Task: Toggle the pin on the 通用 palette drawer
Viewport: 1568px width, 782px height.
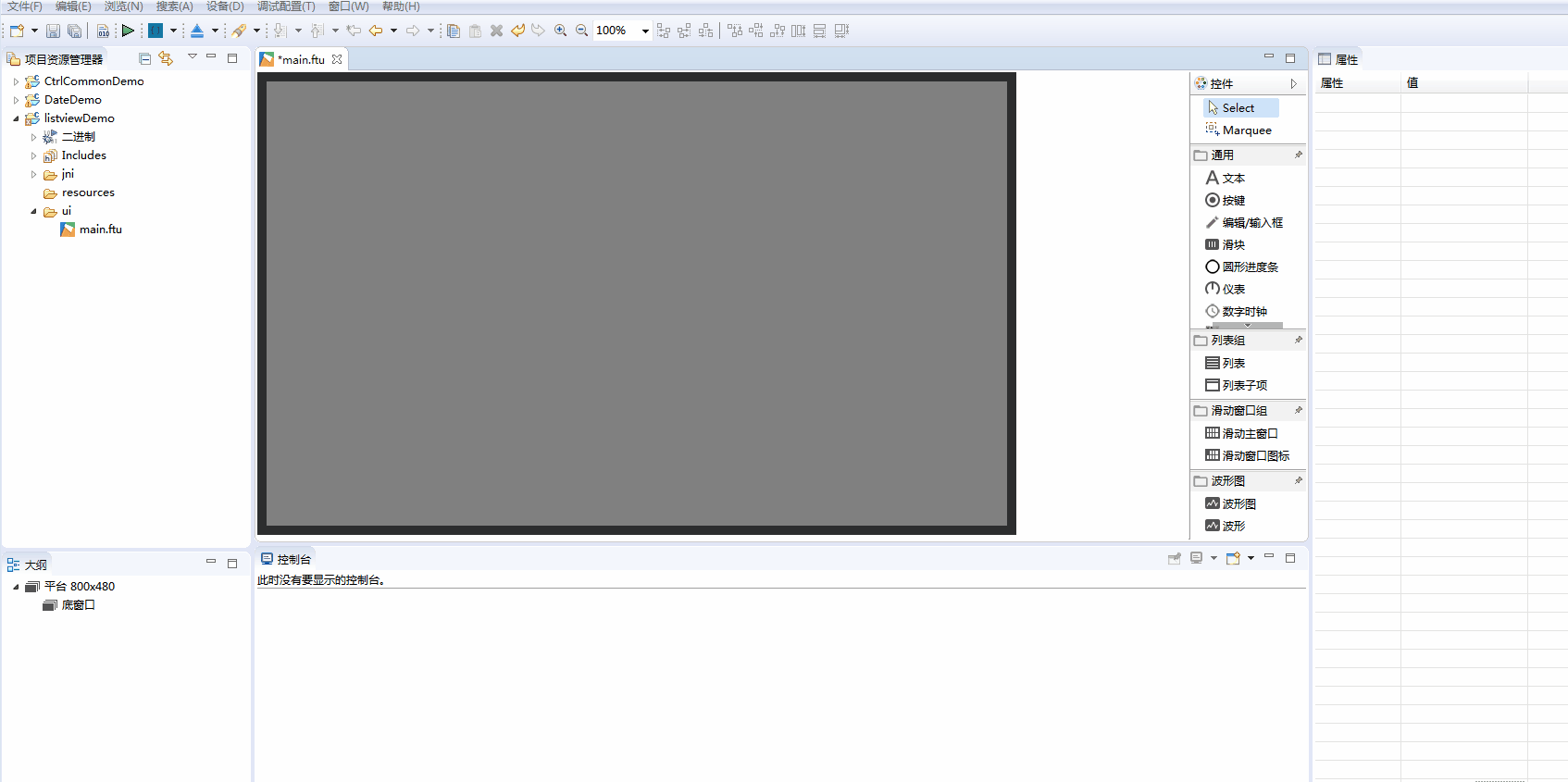Action: pos(1298,155)
